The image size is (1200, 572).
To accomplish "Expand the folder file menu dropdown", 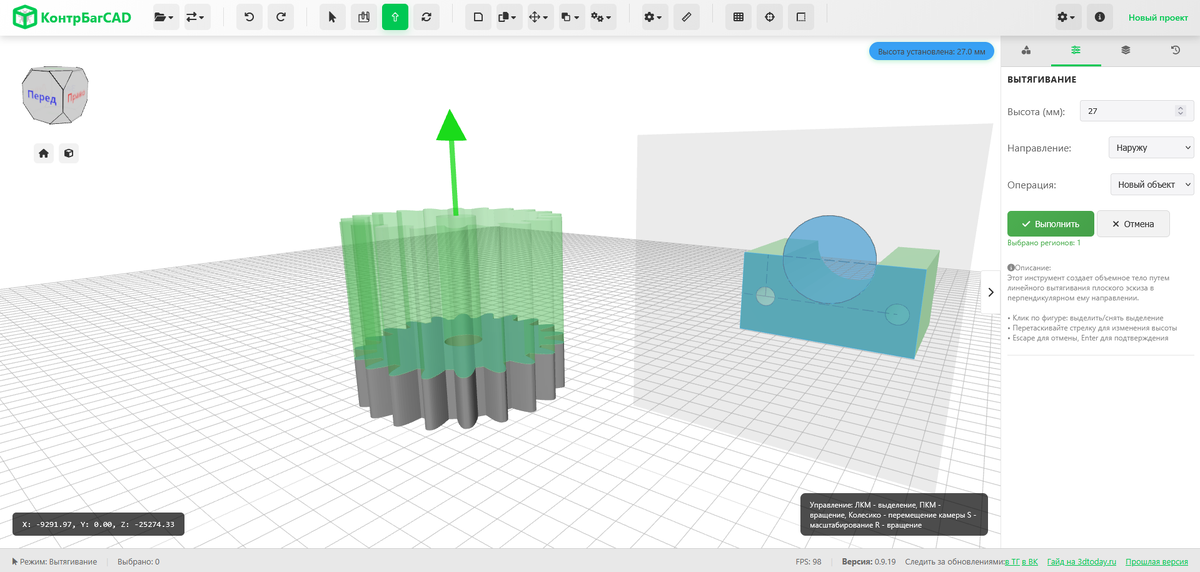I will (x=164, y=17).
